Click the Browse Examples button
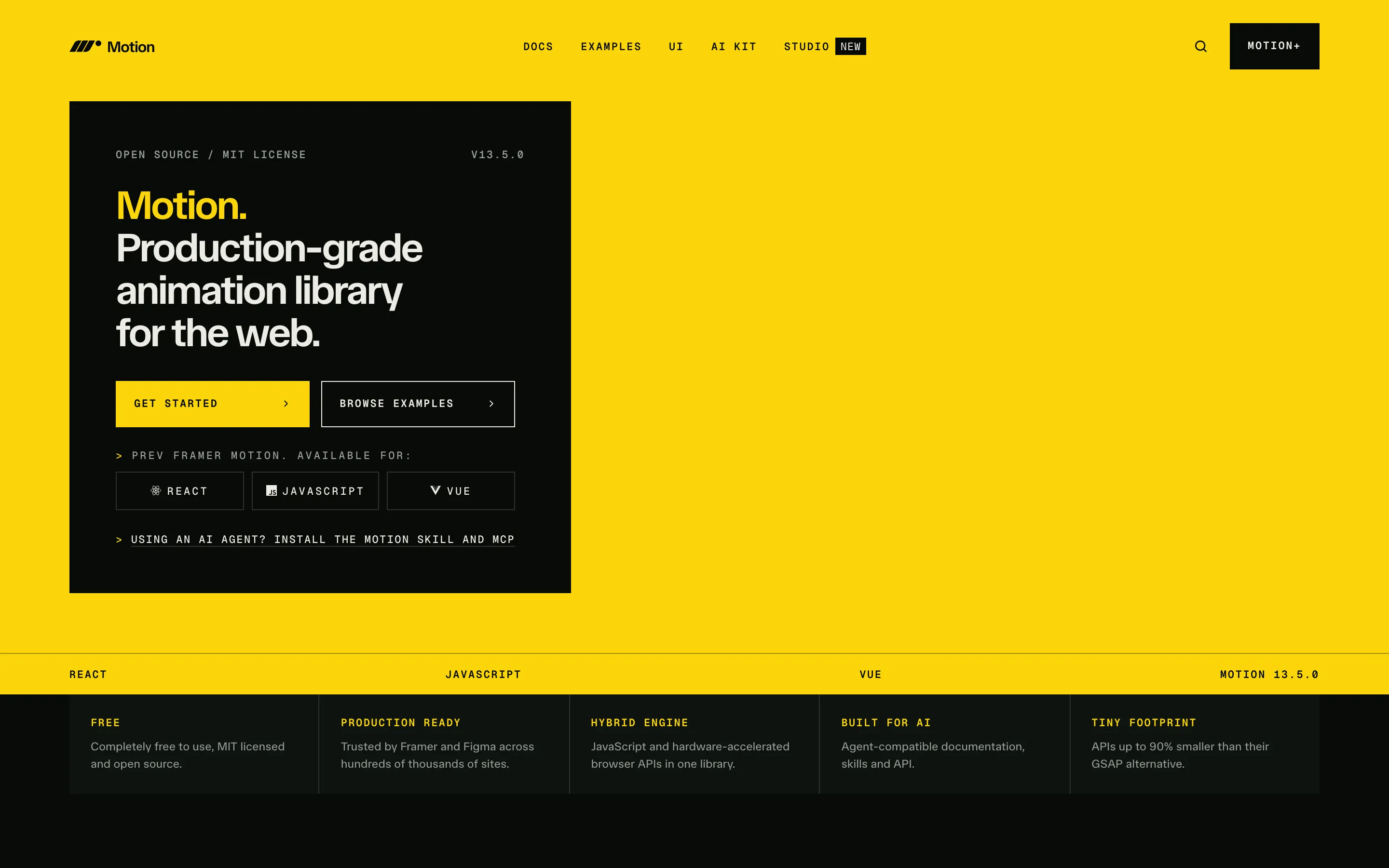The image size is (1389, 868). [x=418, y=404]
